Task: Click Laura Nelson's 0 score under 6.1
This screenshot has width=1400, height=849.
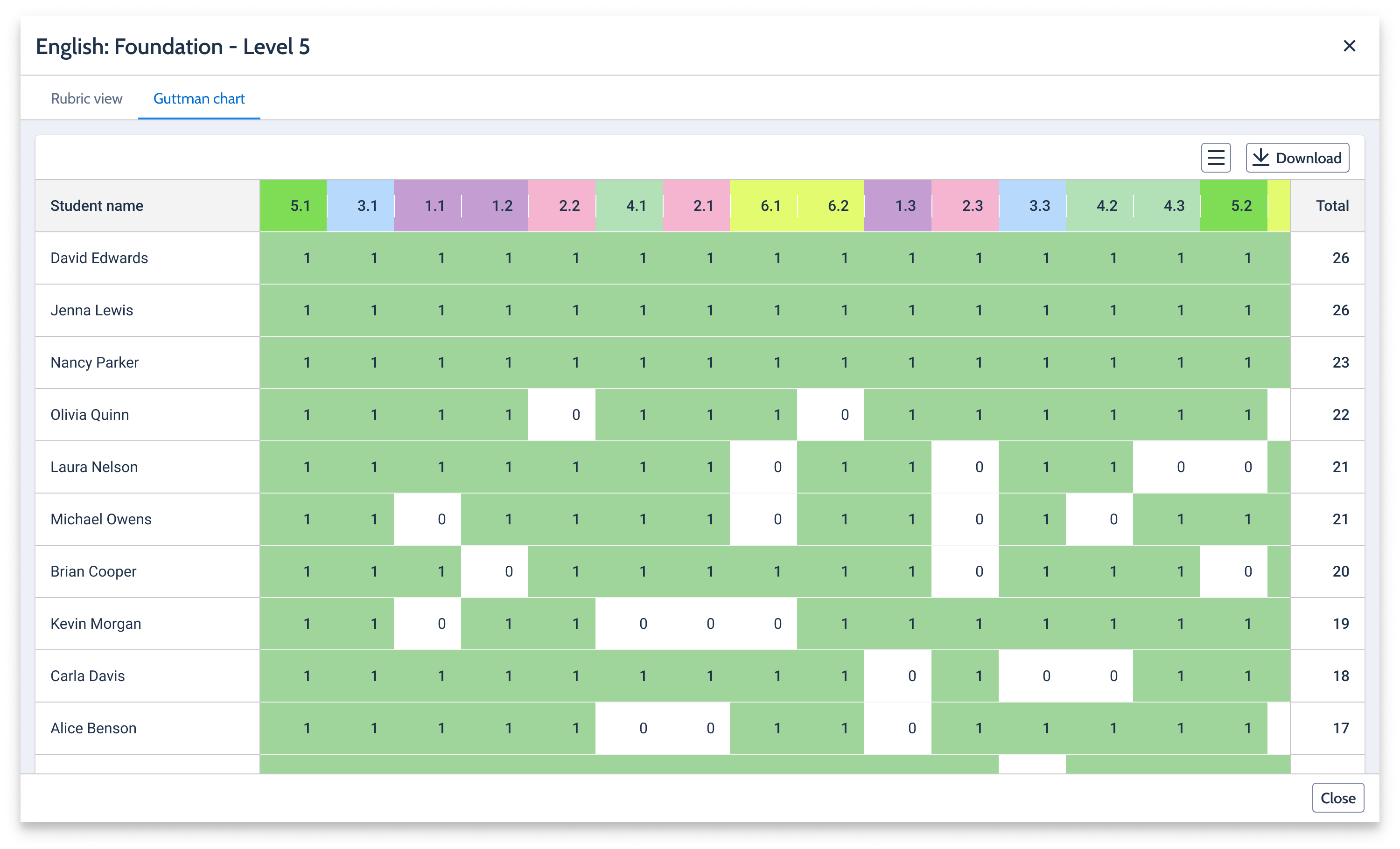Action: [x=763, y=467]
